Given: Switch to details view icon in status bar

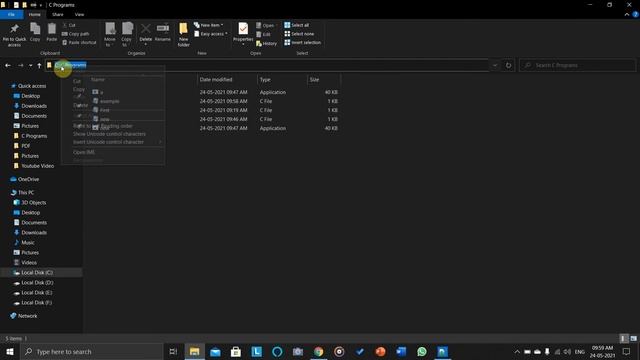Looking at the screenshot, I should (624, 338).
